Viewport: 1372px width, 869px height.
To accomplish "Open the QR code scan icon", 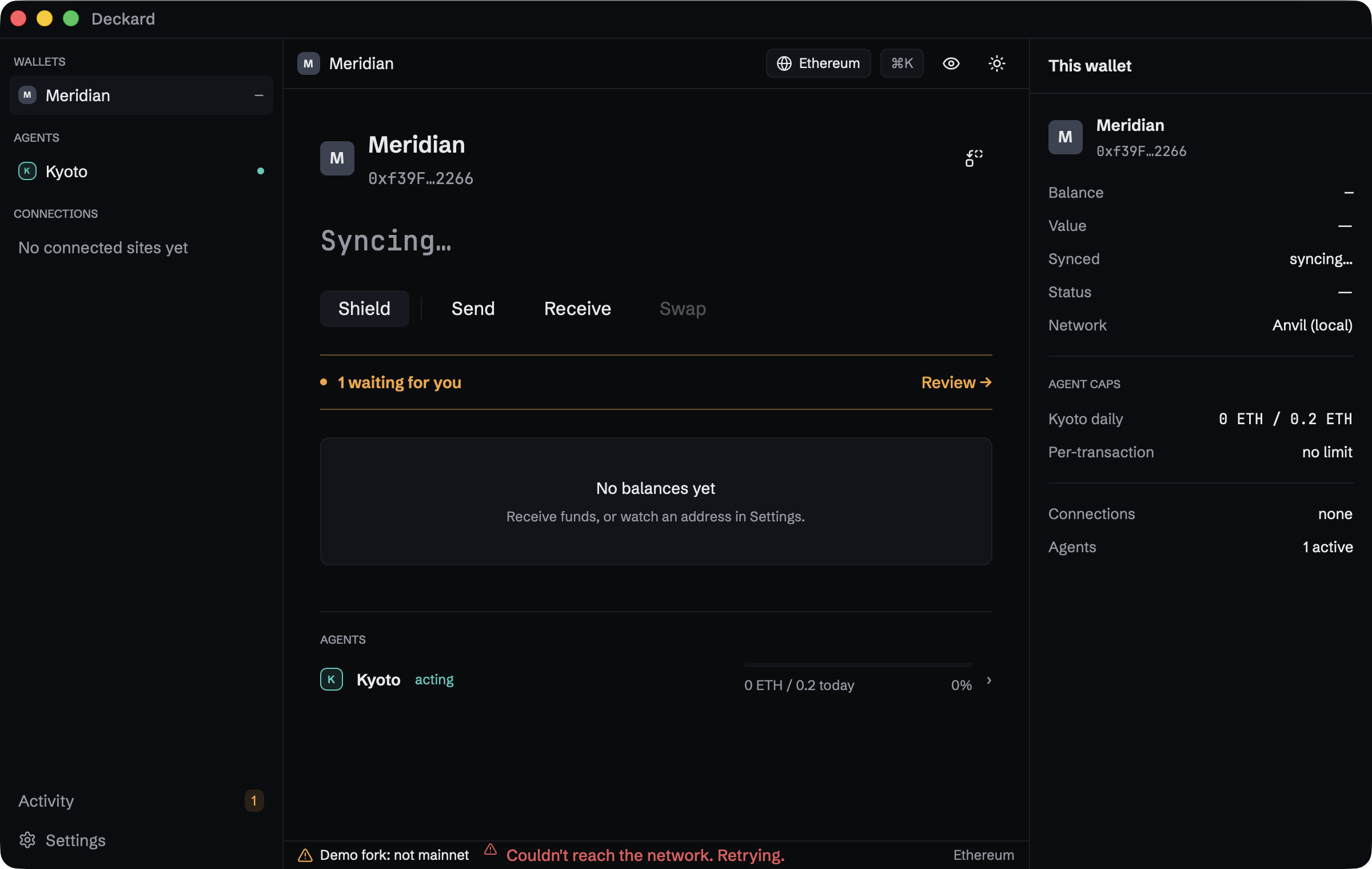I will click(974, 158).
